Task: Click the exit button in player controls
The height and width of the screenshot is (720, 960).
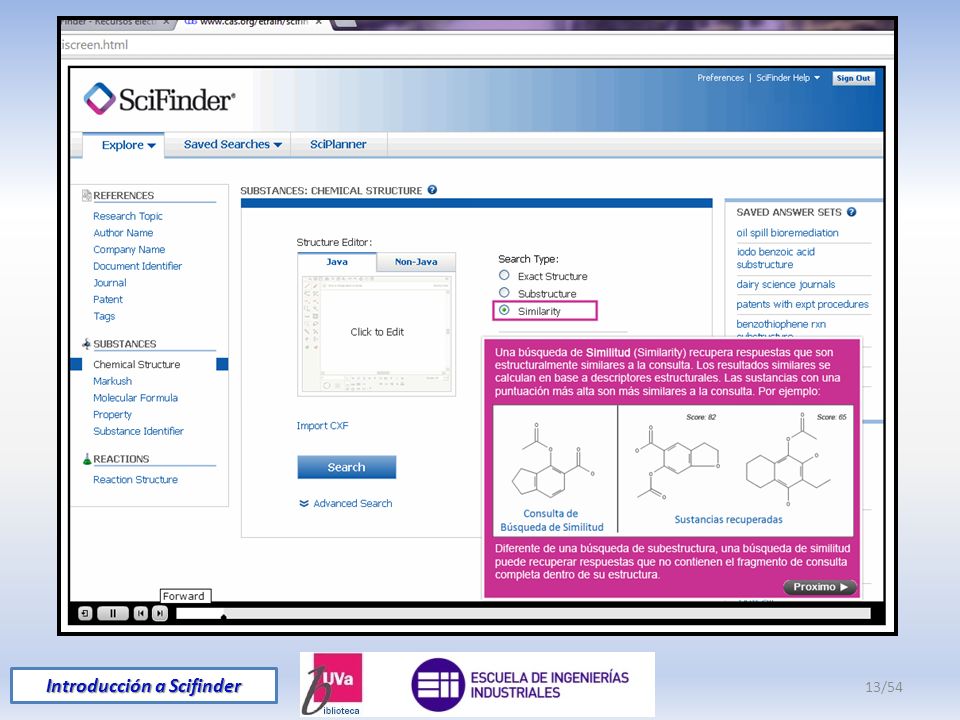Action: coord(85,613)
